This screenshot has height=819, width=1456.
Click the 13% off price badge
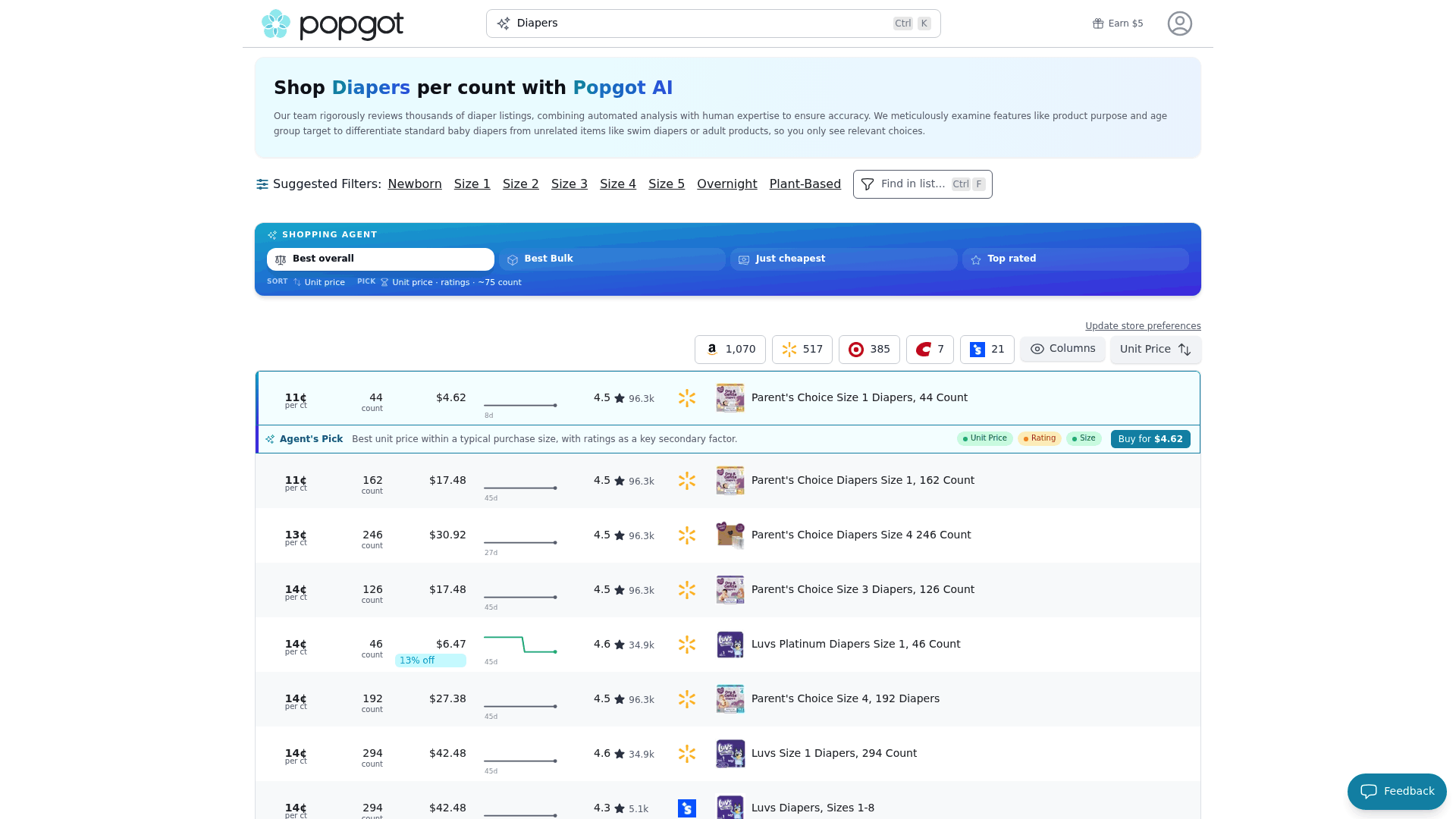click(x=430, y=661)
